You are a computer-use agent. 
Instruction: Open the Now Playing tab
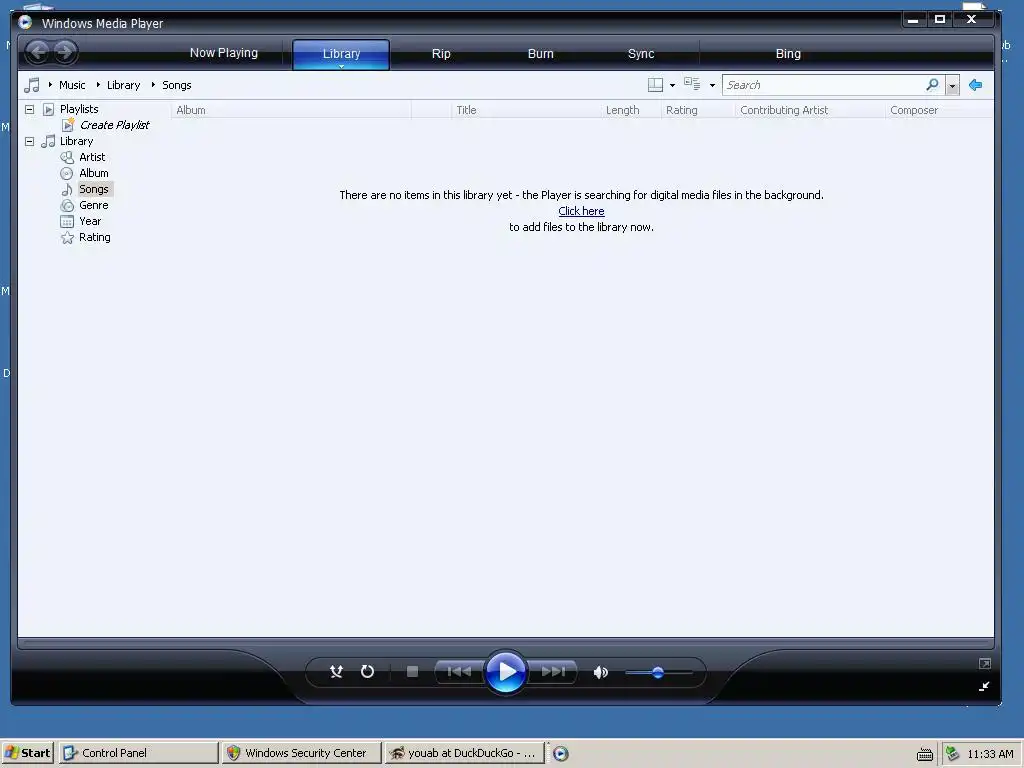click(x=223, y=53)
